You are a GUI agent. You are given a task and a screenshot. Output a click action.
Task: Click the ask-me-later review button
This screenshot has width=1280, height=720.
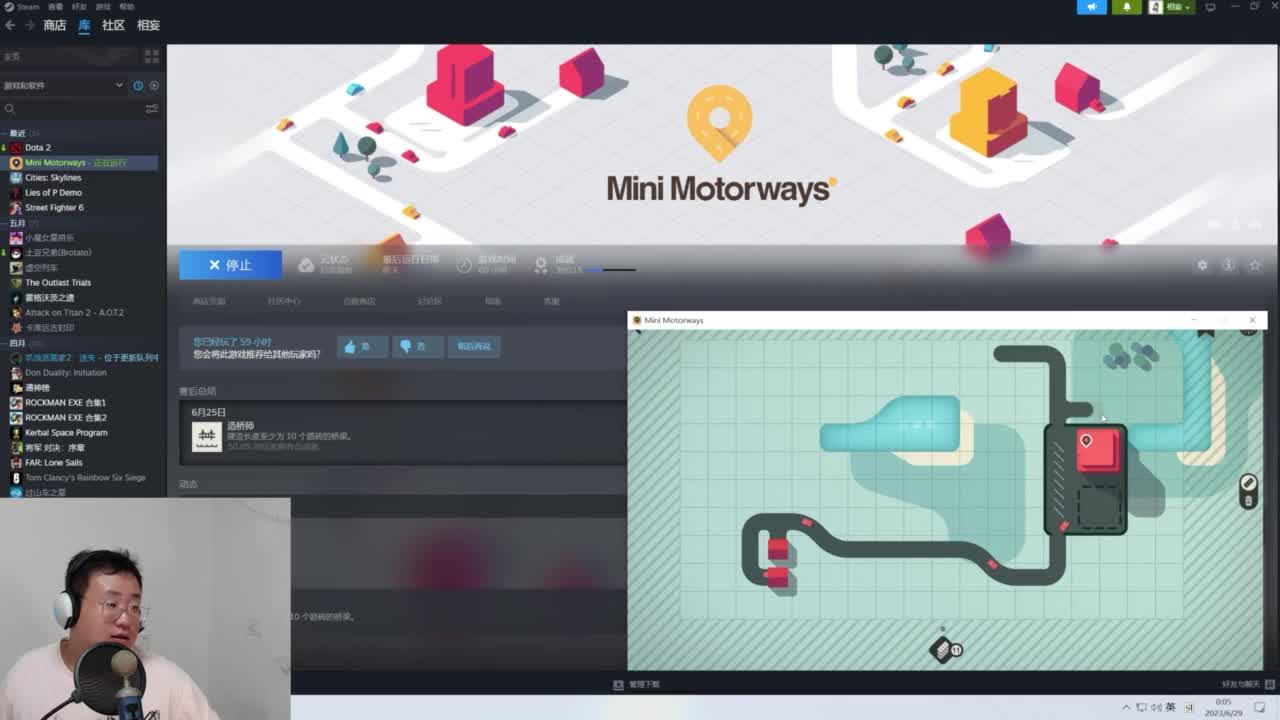click(474, 346)
